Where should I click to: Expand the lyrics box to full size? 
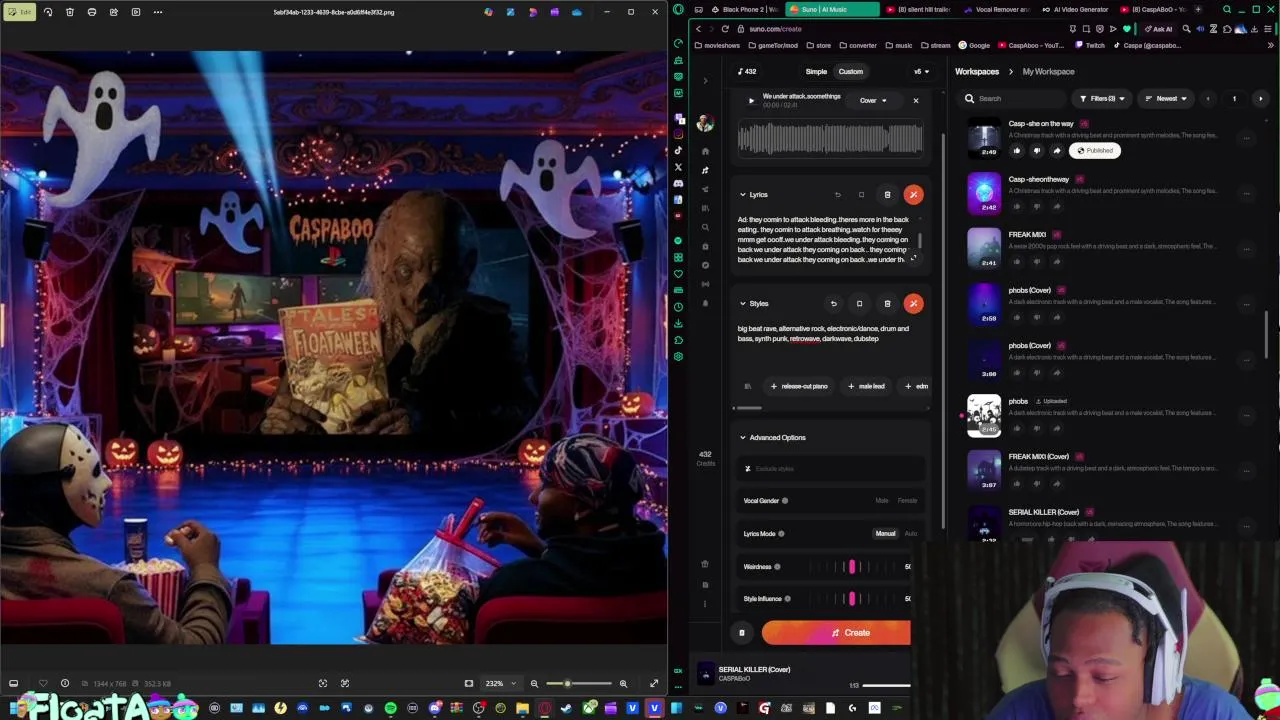[913, 258]
